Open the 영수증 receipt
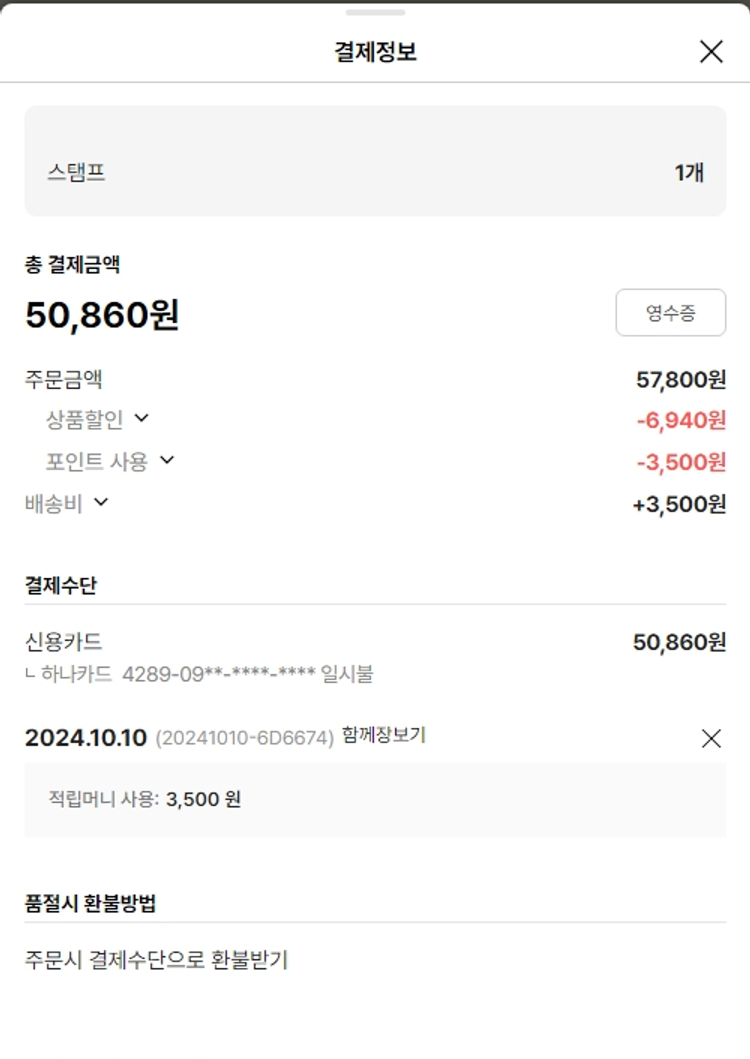750x1059 pixels. [x=670, y=313]
